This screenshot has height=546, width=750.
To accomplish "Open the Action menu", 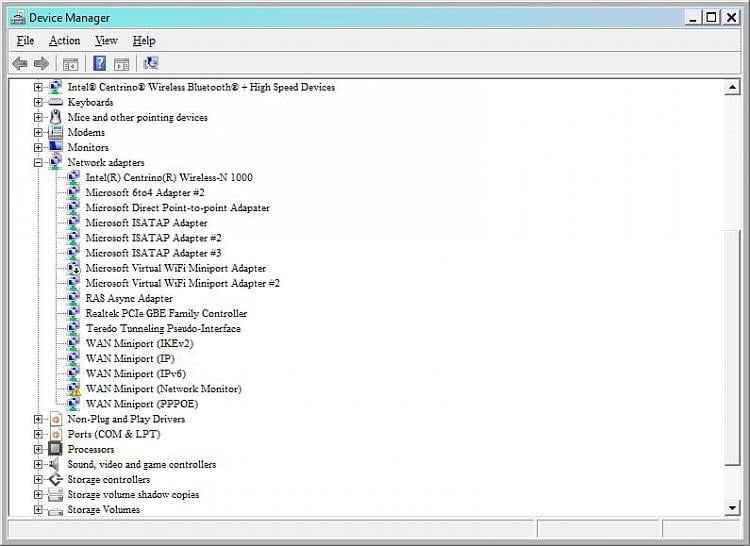I will point(65,41).
